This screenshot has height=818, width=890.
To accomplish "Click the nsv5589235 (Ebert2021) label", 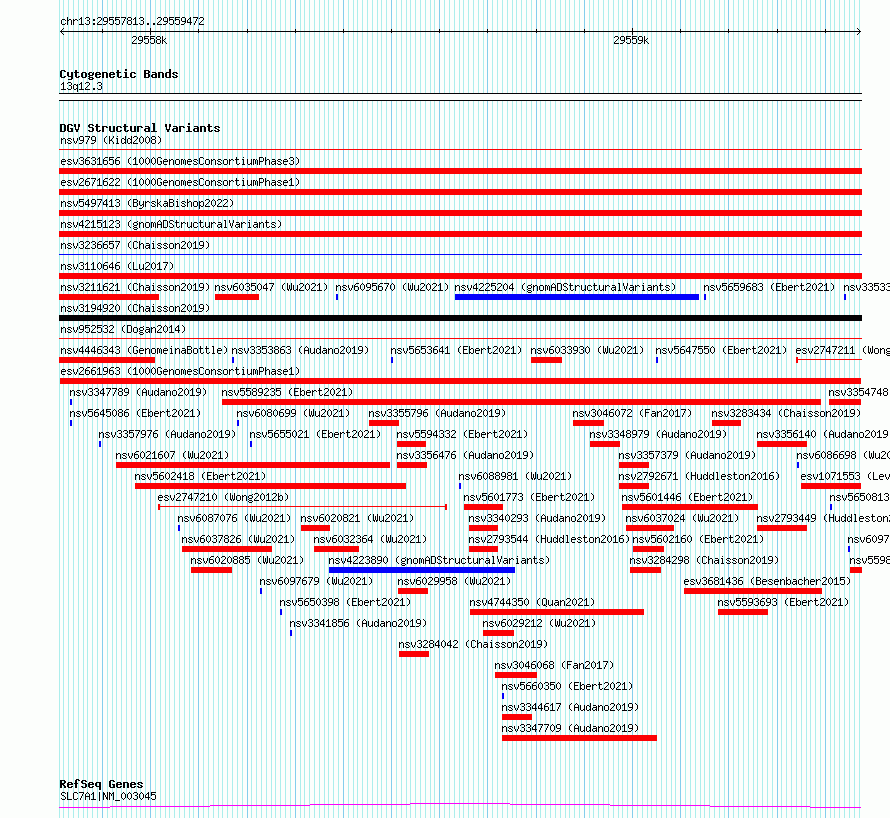I will [x=287, y=392].
